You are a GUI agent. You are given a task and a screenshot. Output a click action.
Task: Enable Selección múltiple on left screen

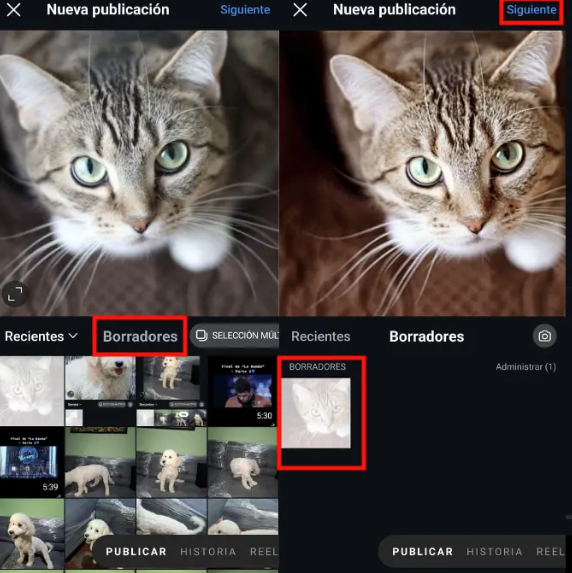click(x=235, y=335)
